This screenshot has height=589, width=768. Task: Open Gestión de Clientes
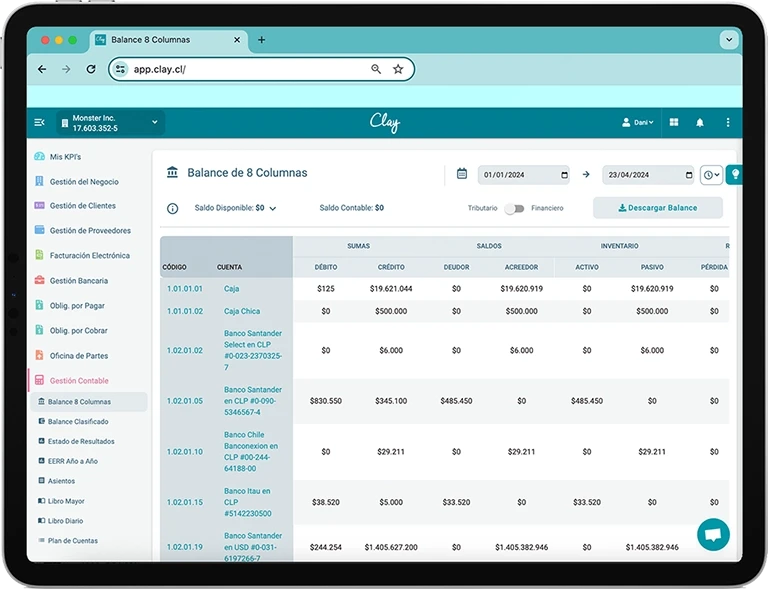pyautogui.click(x=82, y=206)
